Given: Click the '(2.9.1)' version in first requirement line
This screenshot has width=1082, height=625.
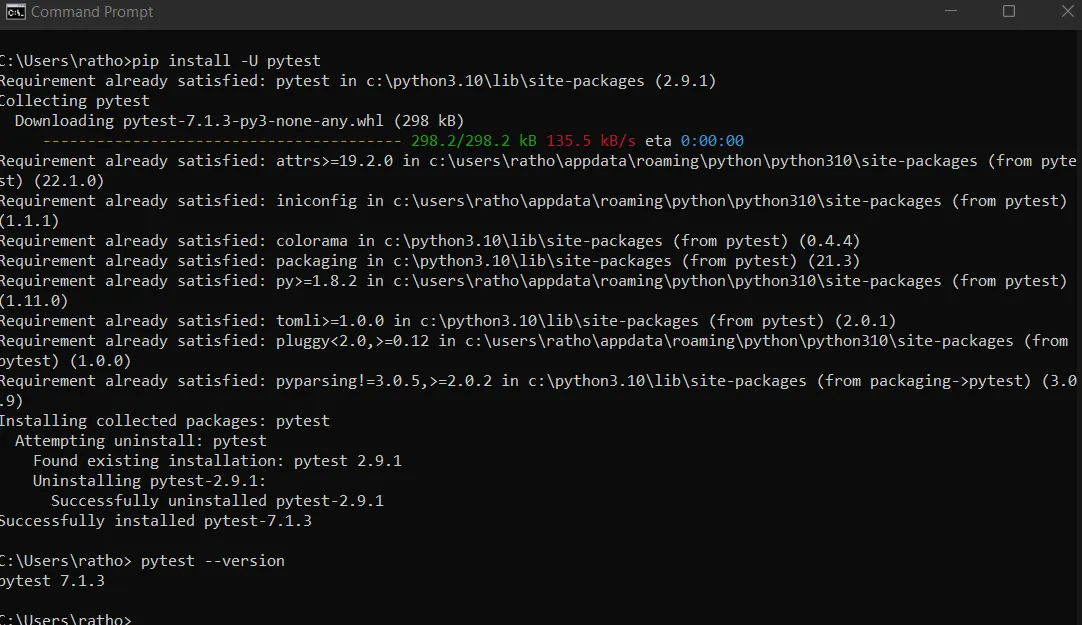Looking at the screenshot, I should point(685,81).
